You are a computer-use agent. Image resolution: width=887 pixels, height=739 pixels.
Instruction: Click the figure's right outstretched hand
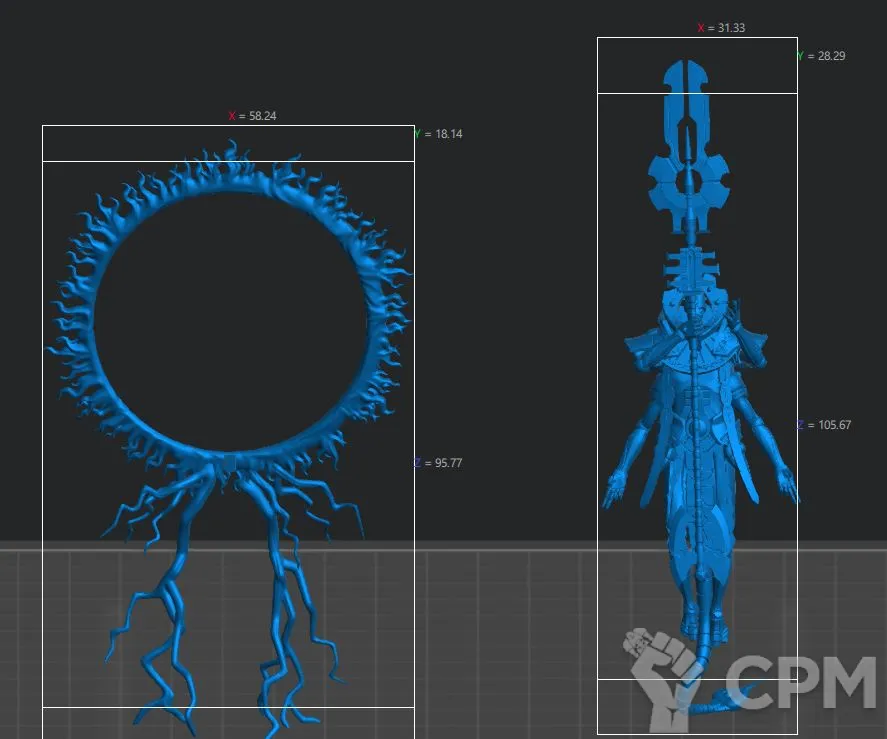(786, 488)
